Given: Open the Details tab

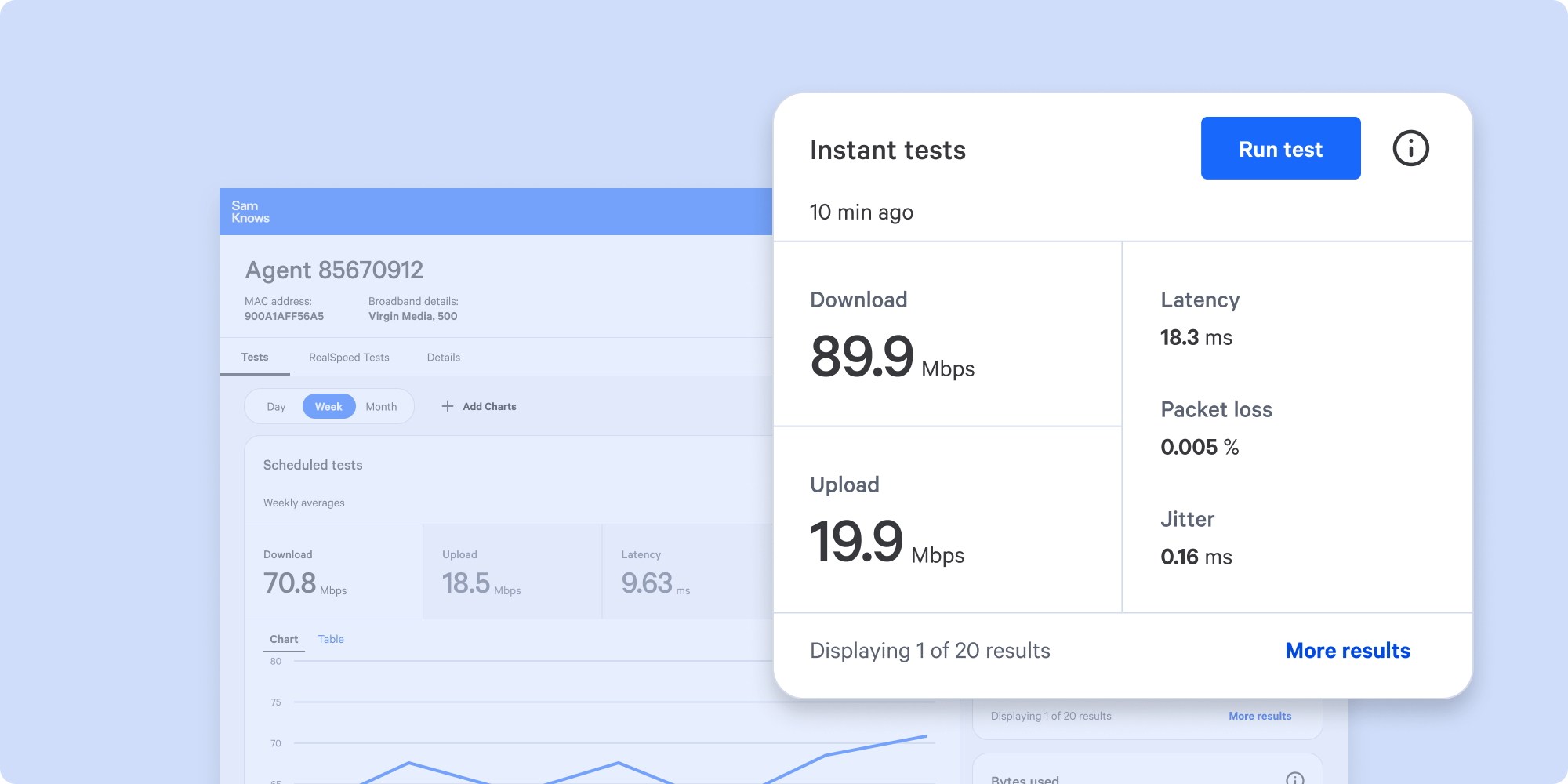Looking at the screenshot, I should [x=444, y=358].
